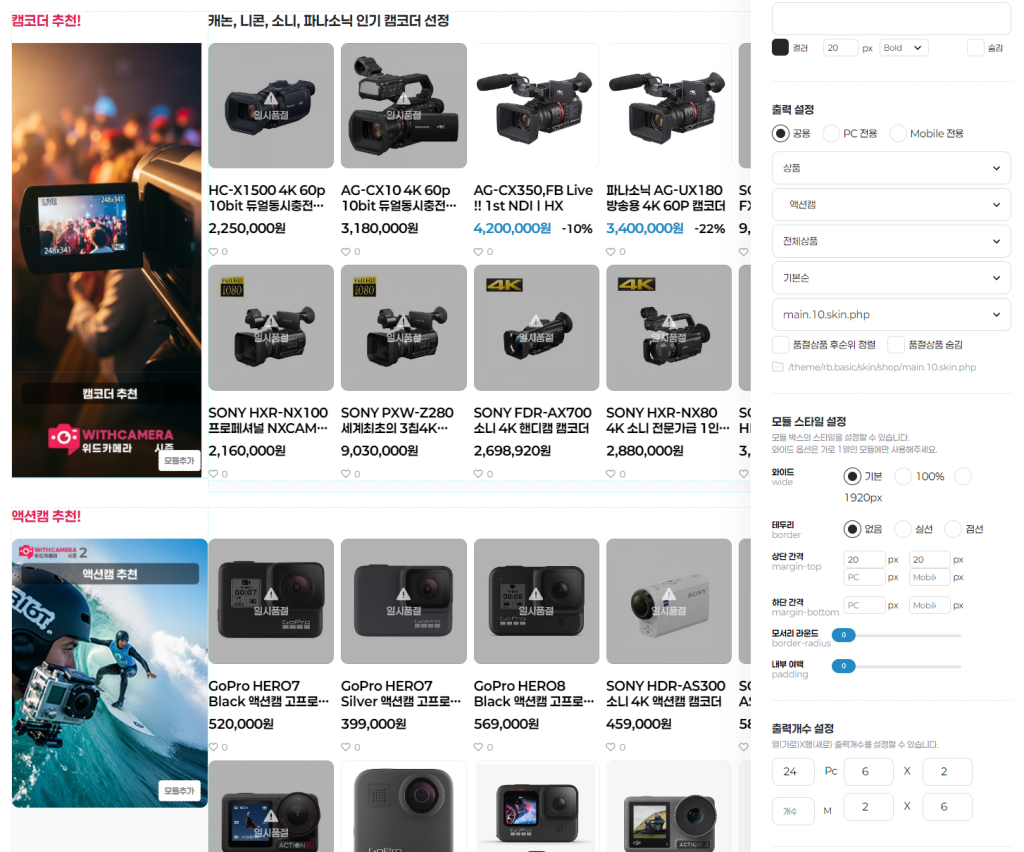Click the /theme/rb.basic/skin/shop/main.10.skin.php path text
The height and width of the screenshot is (852, 1024).
coord(882,367)
